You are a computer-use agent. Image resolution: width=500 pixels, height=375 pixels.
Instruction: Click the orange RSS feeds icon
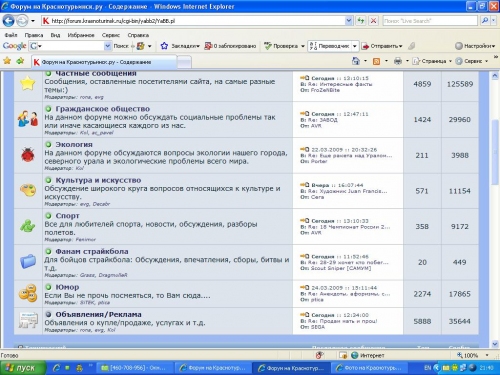tap(376, 61)
